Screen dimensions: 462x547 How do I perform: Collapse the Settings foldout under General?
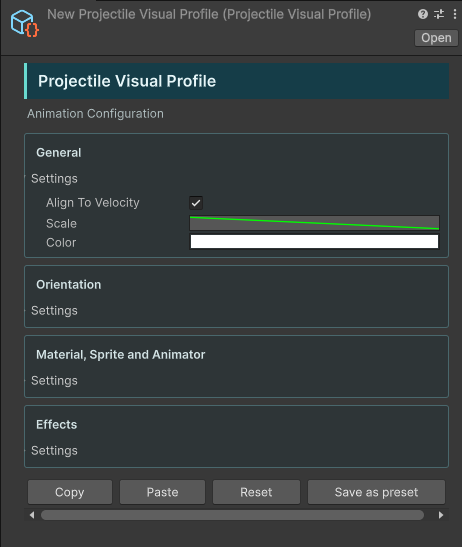pos(54,179)
